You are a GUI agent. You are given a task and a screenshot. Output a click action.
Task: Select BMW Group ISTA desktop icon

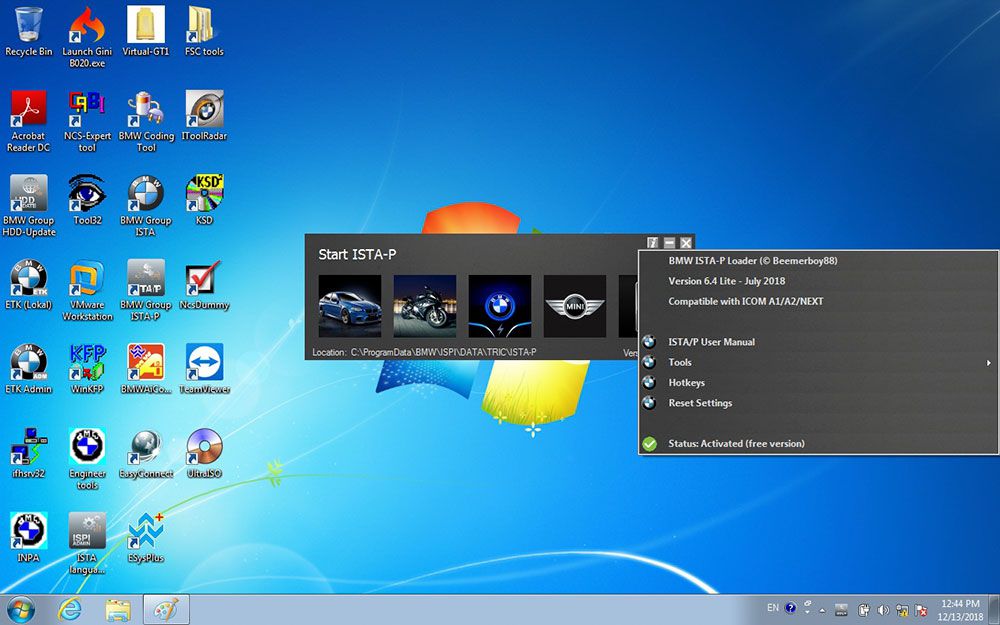(x=146, y=205)
